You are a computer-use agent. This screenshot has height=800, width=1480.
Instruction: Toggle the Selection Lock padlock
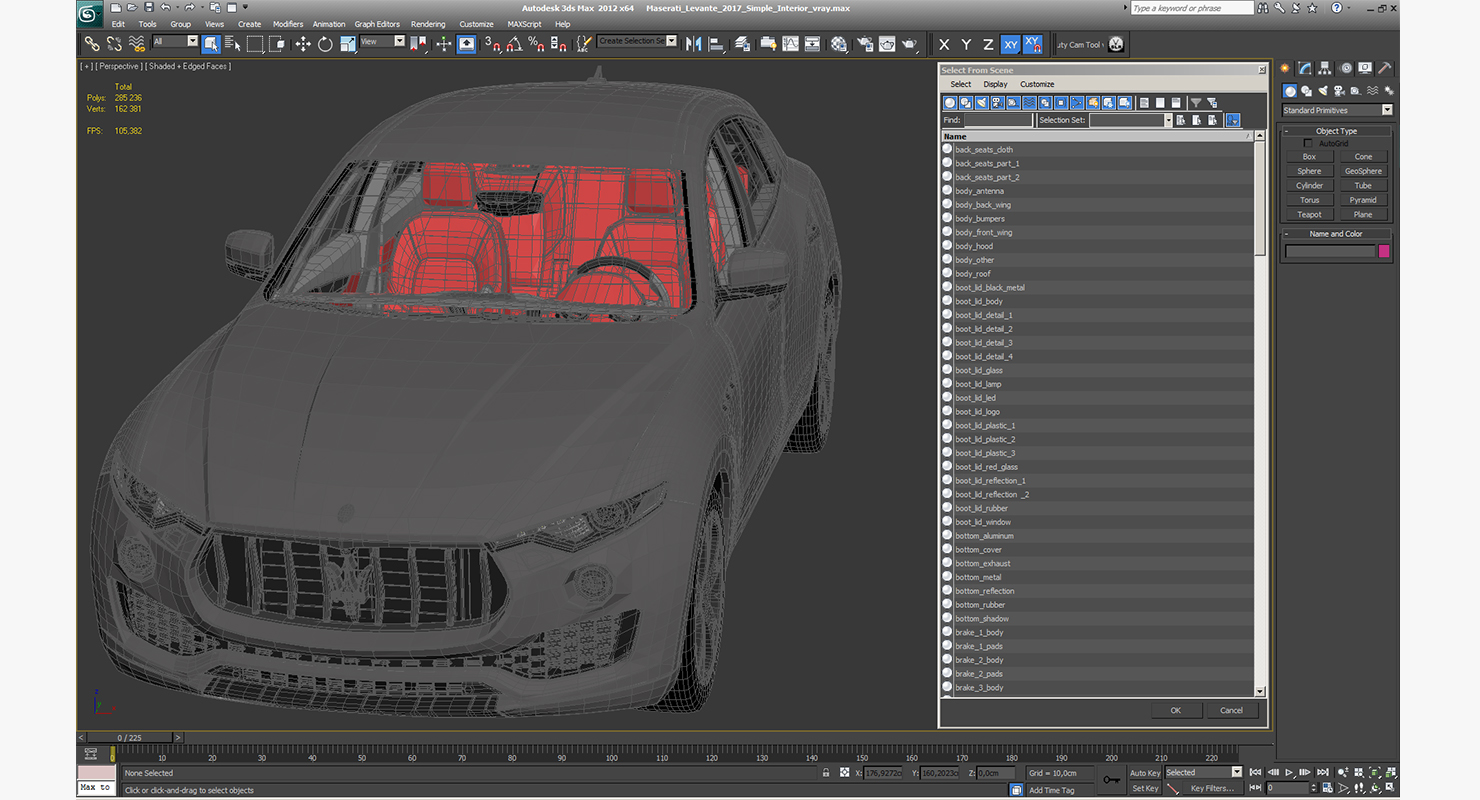click(x=825, y=773)
